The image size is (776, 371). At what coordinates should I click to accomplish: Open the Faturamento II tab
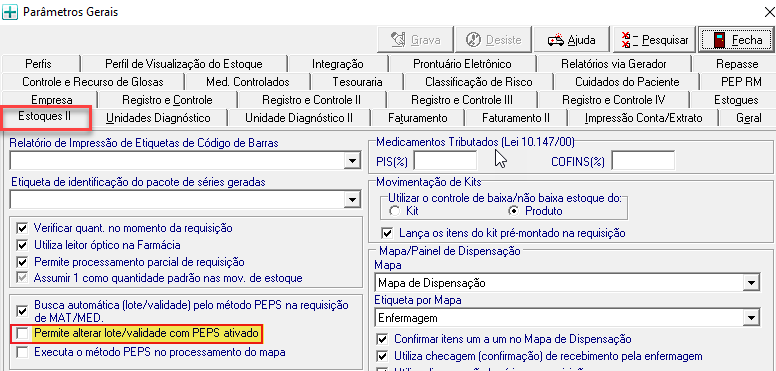pyautogui.click(x=516, y=118)
